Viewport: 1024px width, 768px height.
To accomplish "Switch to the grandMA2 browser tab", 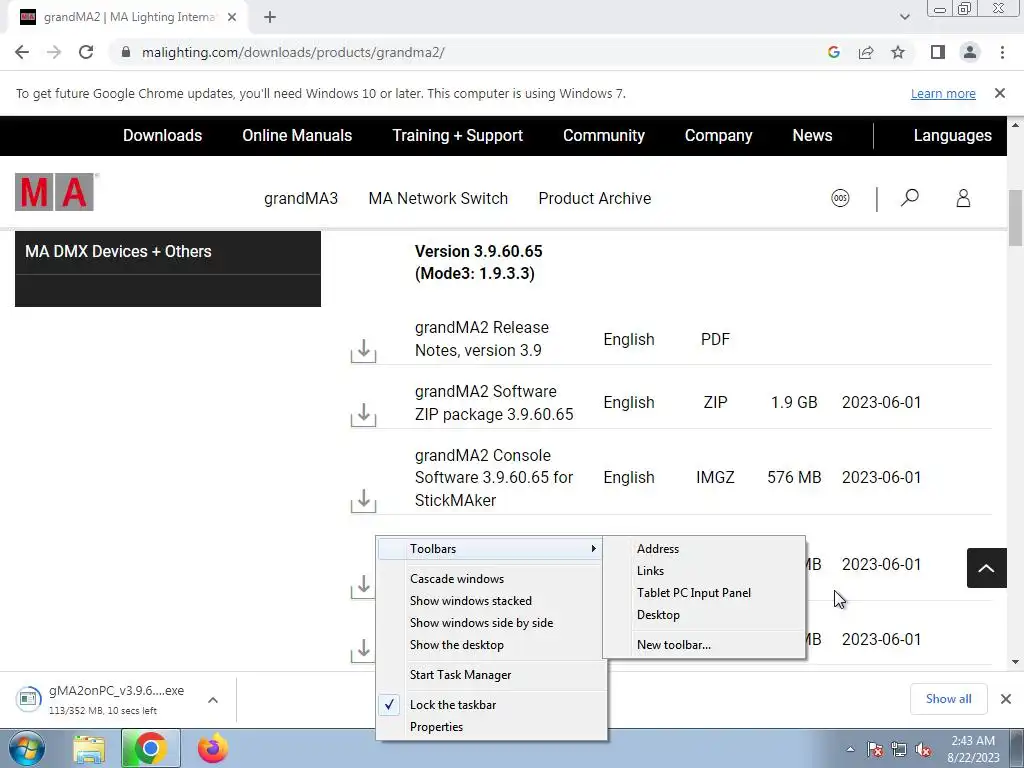I will click(128, 18).
